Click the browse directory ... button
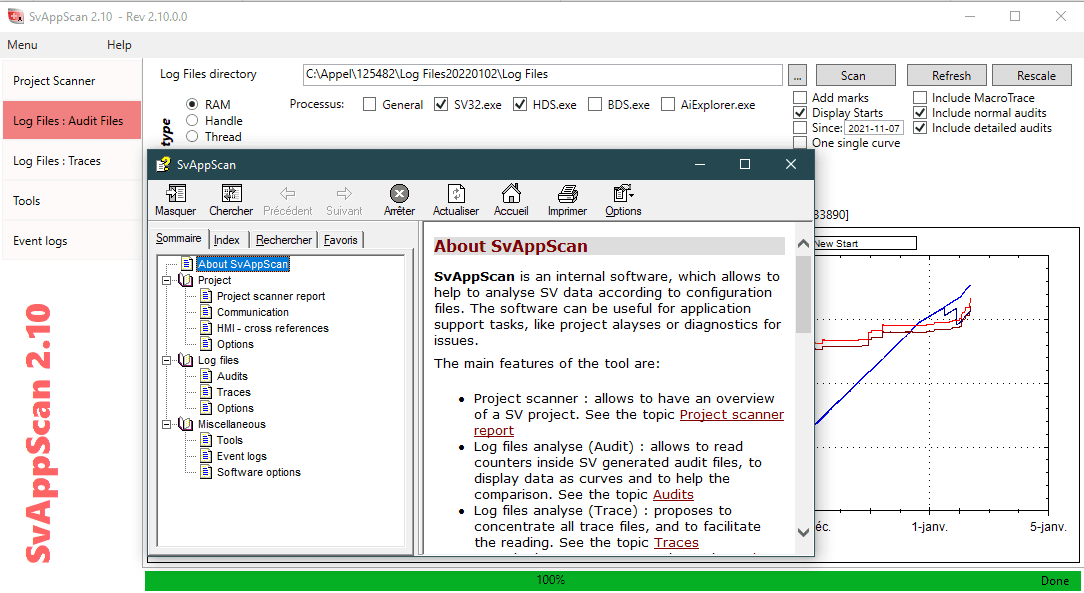This screenshot has height=593, width=1084. (797, 75)
